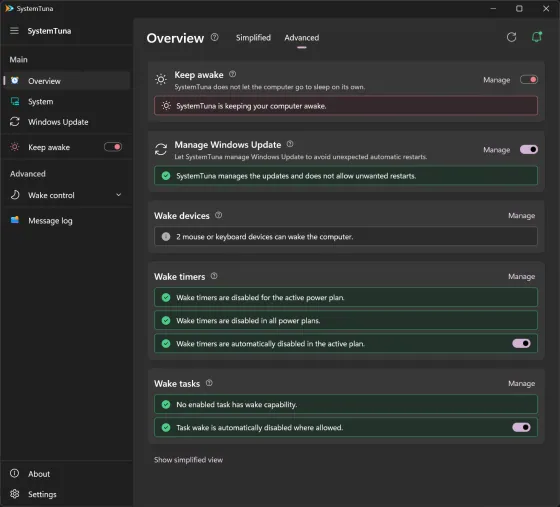Screen dimensions: 560x507
Task: Open the Overview page in sidebar
Action: (67, 81)
